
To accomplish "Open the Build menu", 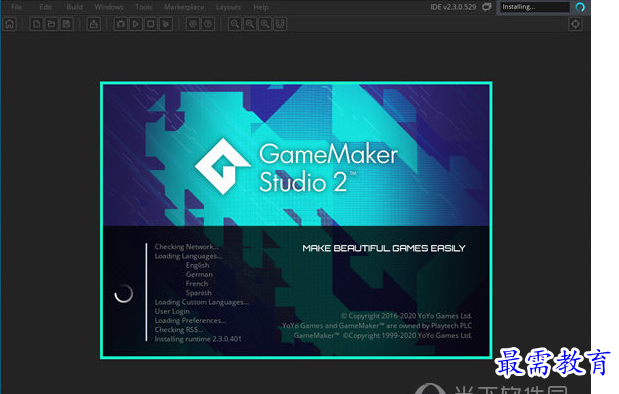I will (75, 7).
